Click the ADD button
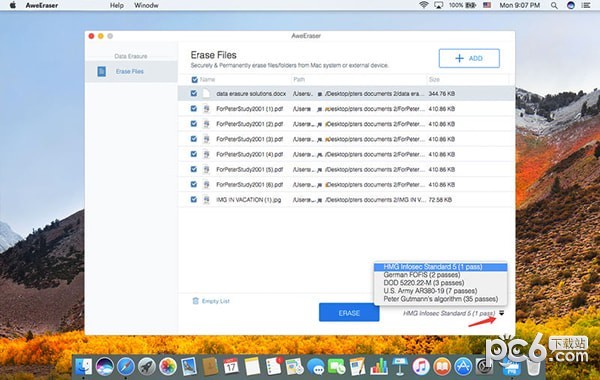 point(469,58)
